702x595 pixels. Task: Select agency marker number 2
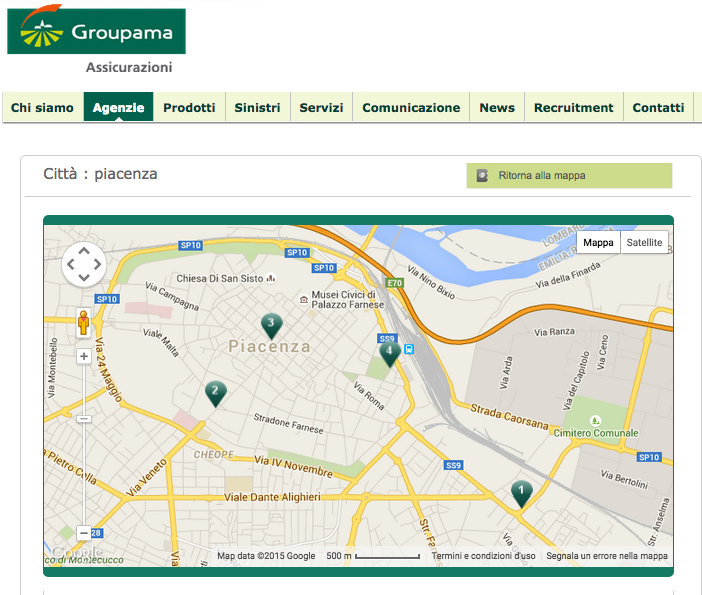(216, 394)
